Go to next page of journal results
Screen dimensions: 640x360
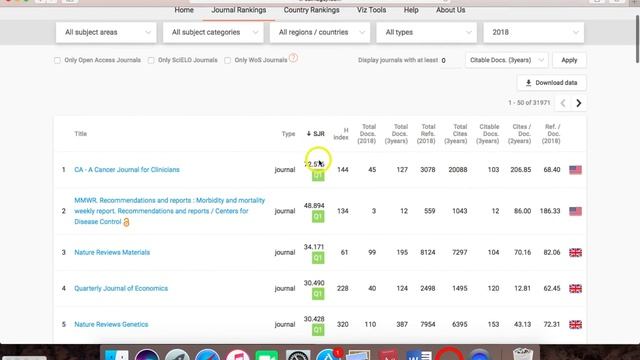click(578, 103)
